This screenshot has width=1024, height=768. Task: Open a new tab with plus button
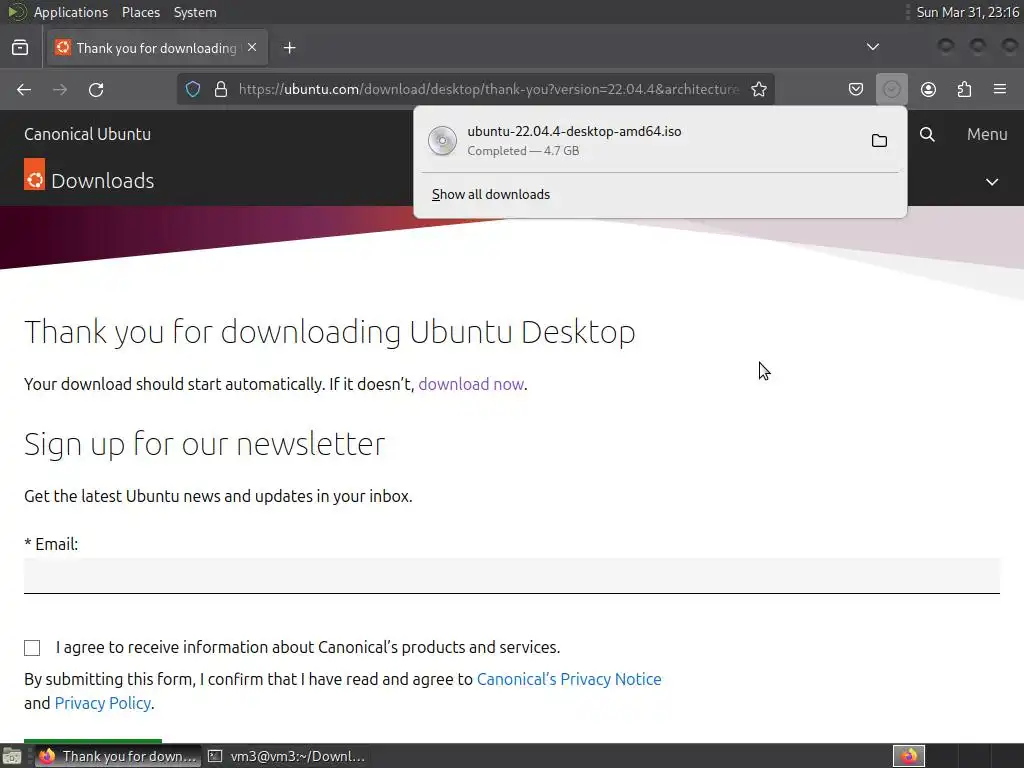[x=289, y=48]
